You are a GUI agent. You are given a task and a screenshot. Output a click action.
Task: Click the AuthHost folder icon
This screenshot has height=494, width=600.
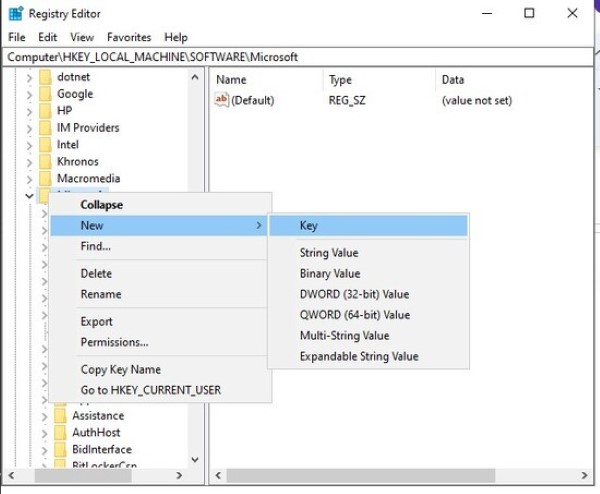[60, 433]
